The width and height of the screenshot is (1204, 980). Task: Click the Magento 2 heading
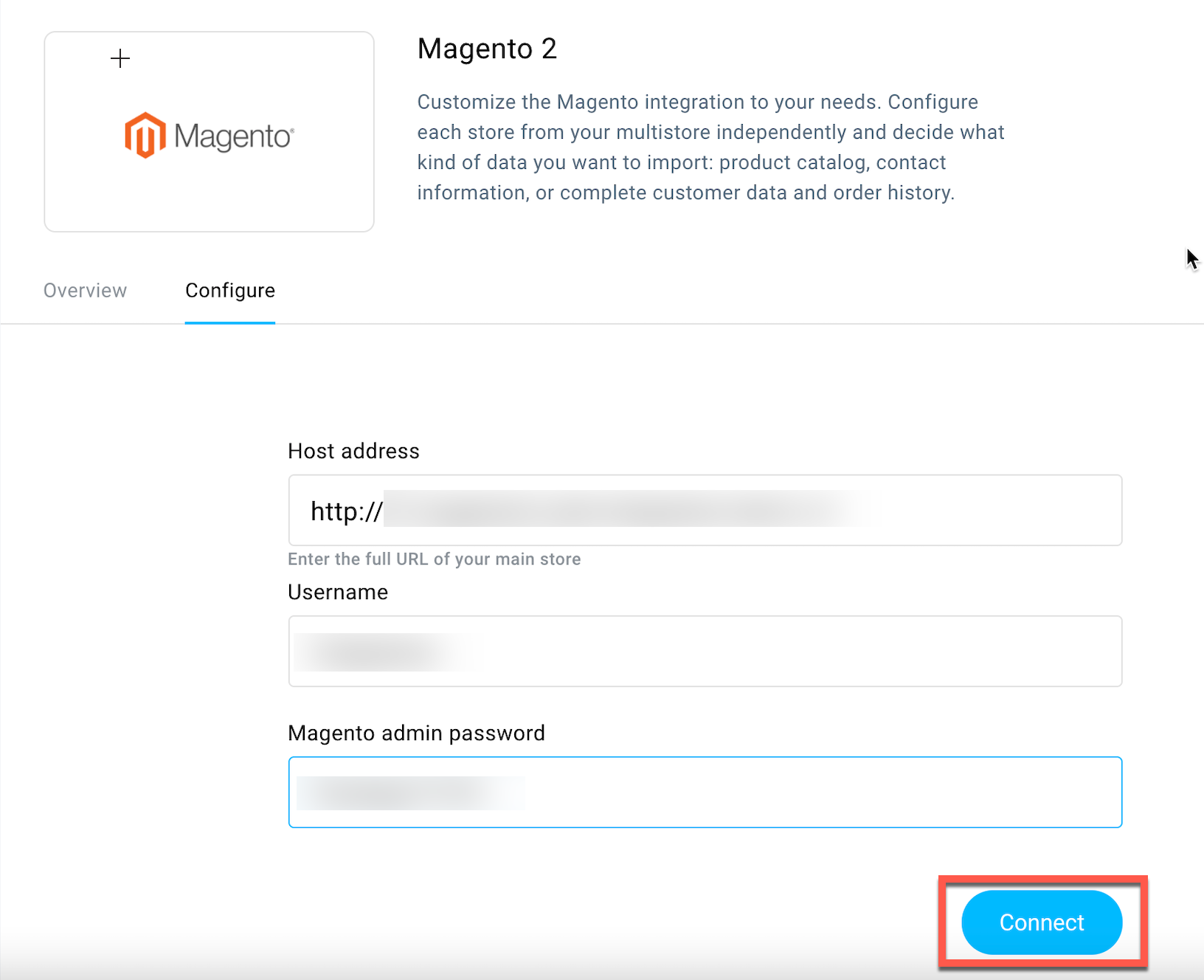coord(487,49)
